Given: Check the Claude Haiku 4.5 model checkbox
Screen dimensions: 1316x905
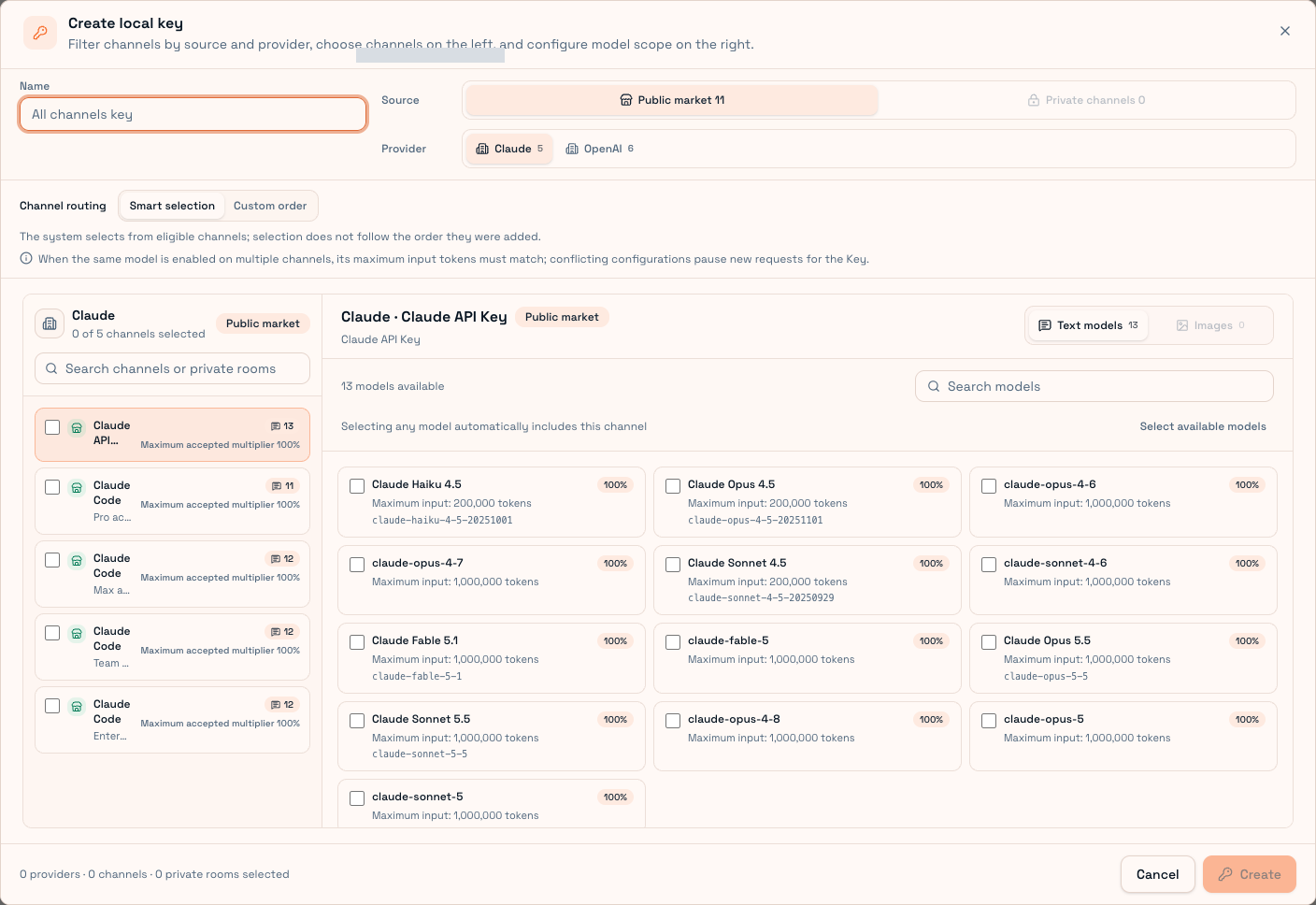Looking at the screenshot, I should 357,485.
